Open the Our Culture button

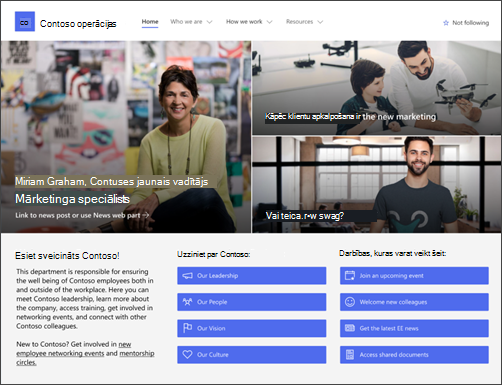click(252, 355)
